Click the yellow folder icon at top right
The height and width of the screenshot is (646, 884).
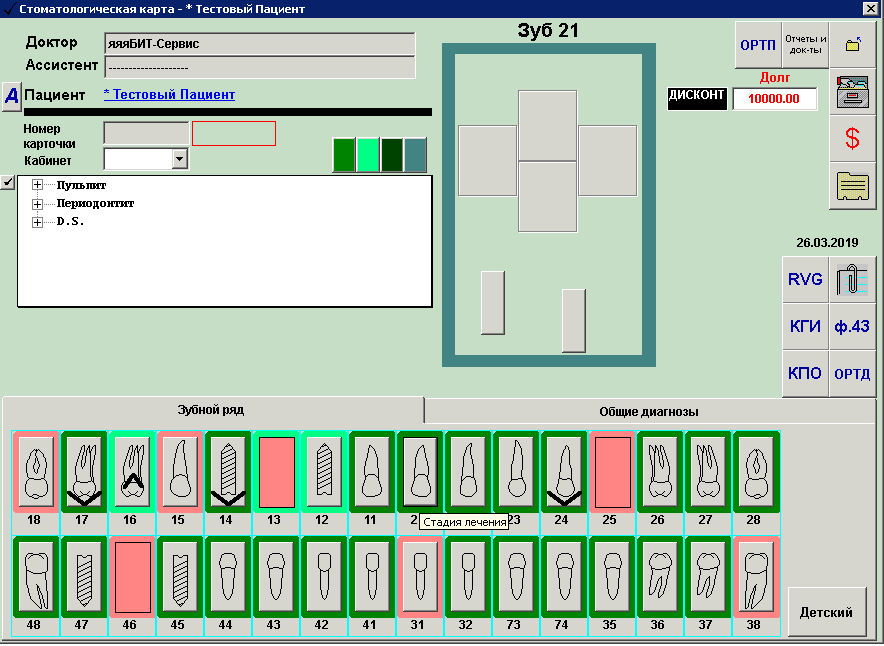click(852, 45)
